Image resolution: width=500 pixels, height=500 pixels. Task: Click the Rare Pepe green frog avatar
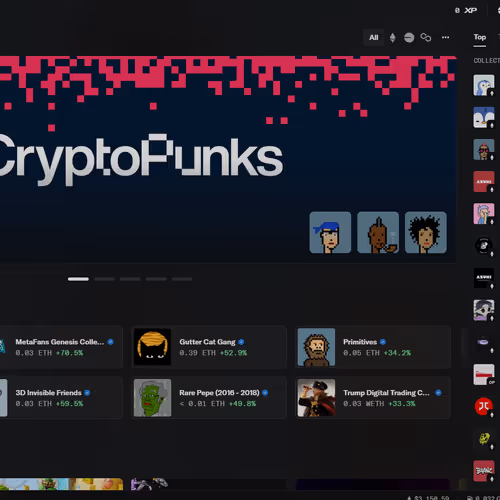(x=152, y=398)
